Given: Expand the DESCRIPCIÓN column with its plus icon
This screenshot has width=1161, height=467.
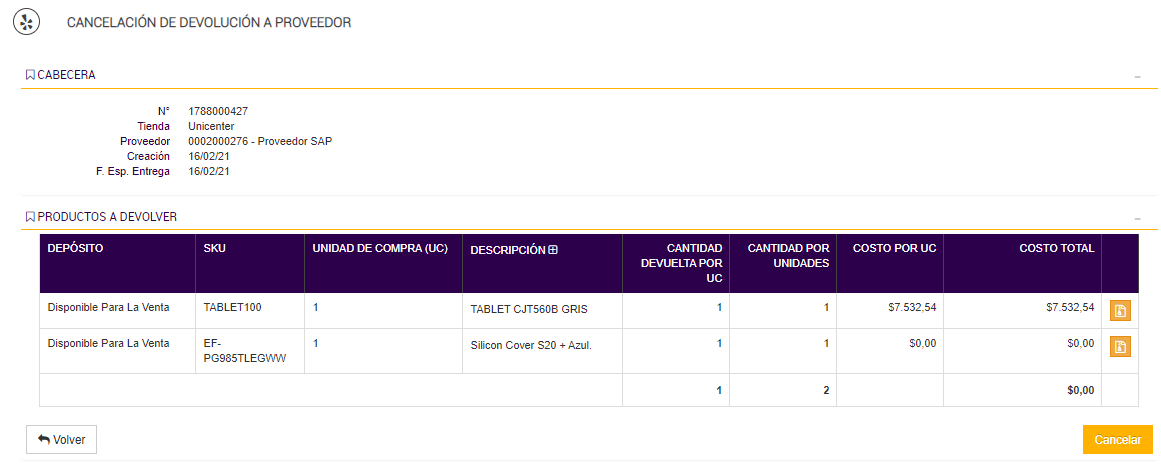Looking at the screenshot, I should [x=553, y=250].
